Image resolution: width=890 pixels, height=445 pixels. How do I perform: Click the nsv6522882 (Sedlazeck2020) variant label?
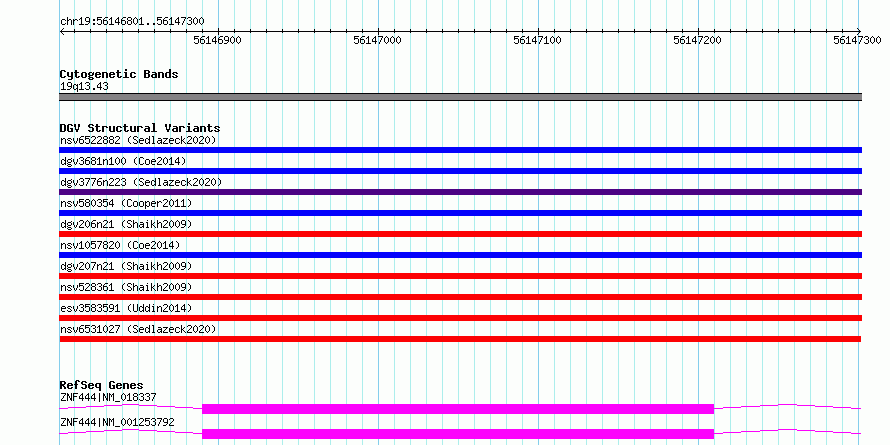tap(138, 140)
